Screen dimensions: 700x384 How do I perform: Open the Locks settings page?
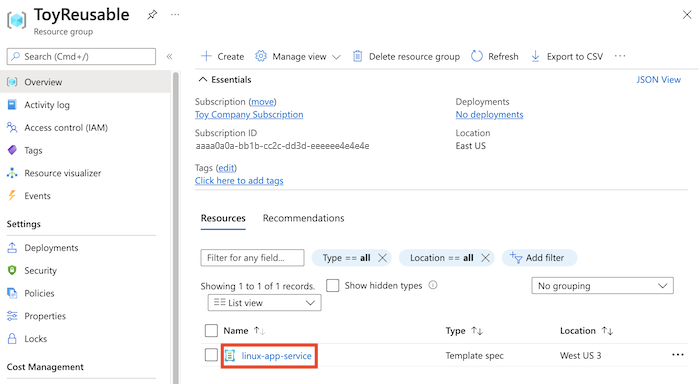(35, 339)
